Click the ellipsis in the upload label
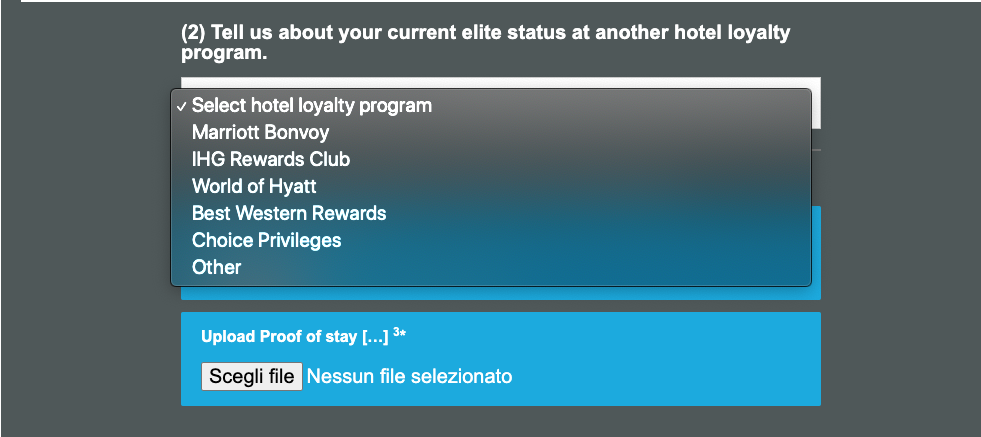Image resolution: width=981 pixels, height=437 pixels. 375,337
